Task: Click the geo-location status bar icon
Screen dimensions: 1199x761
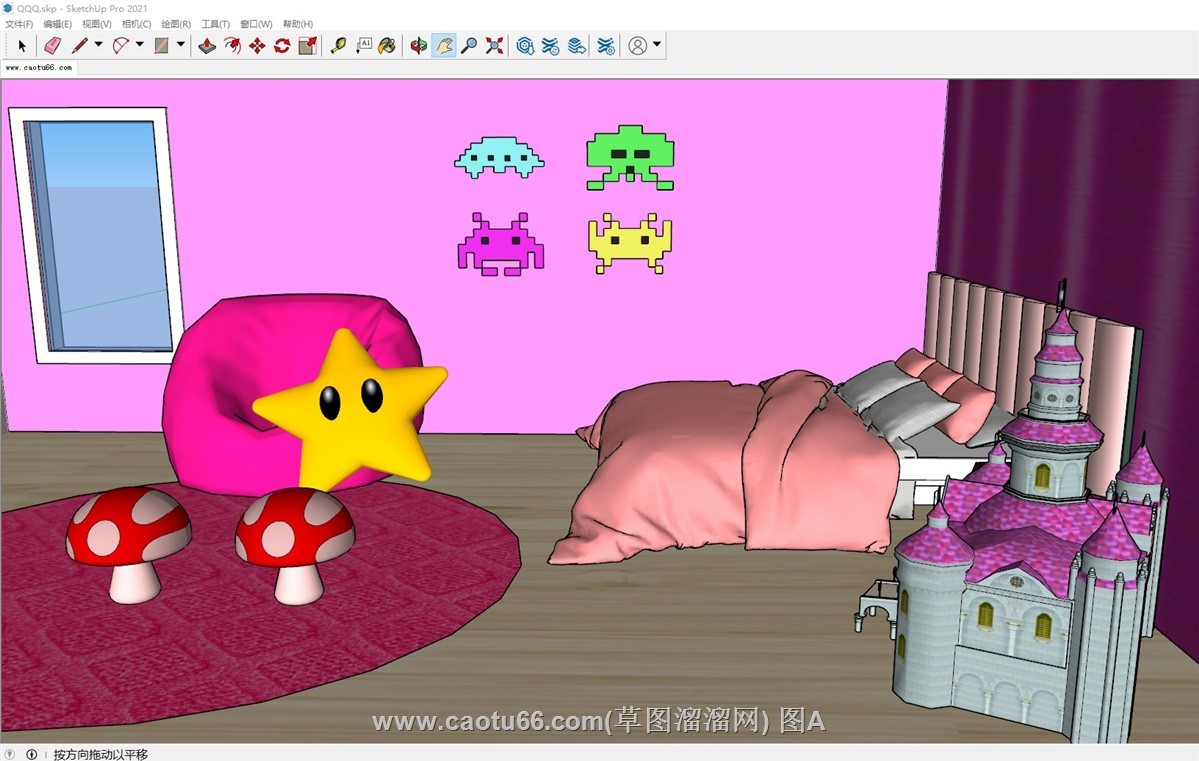Action: (x=9, y=754)
